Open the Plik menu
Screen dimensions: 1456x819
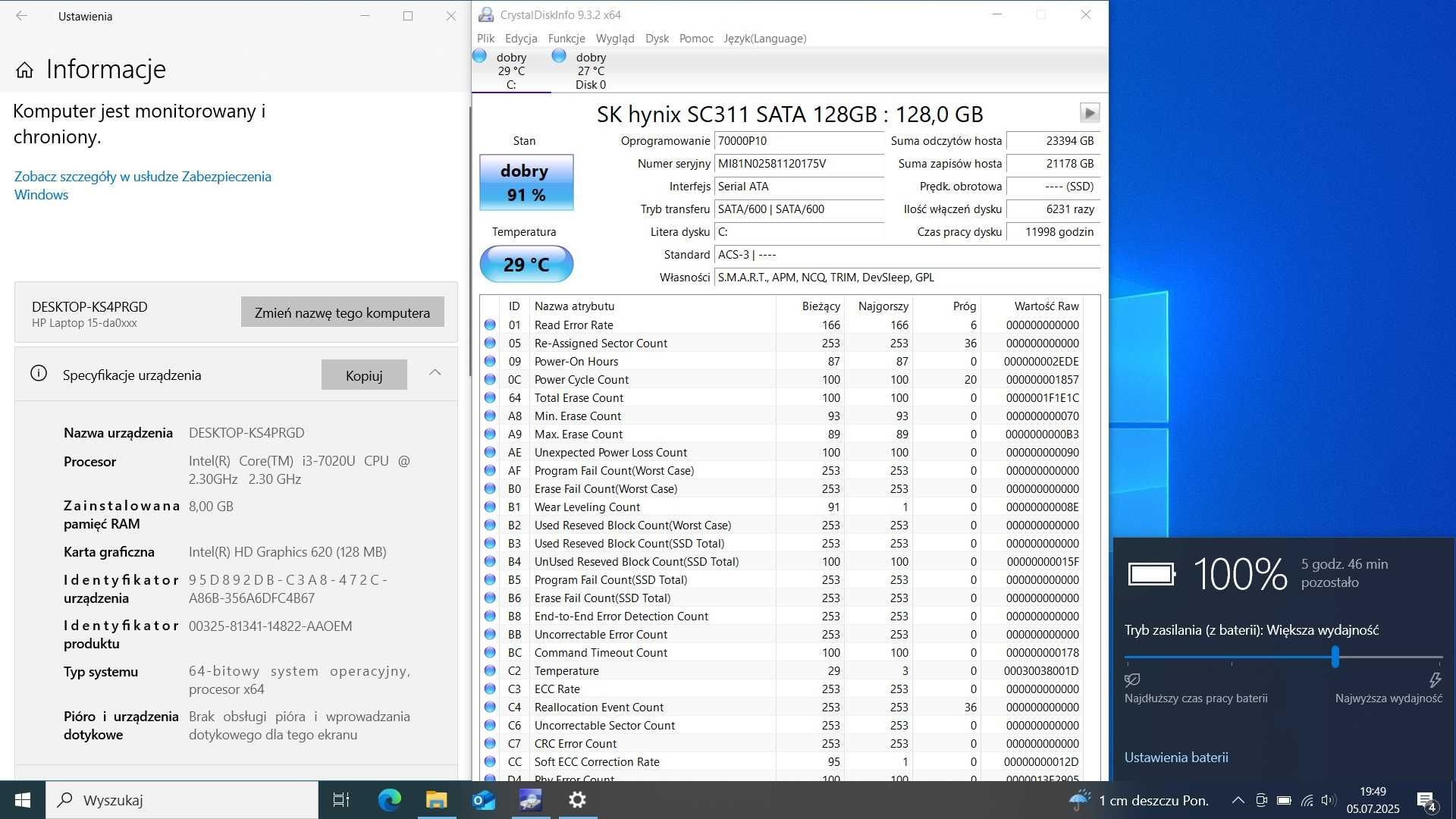coord(485,39)
